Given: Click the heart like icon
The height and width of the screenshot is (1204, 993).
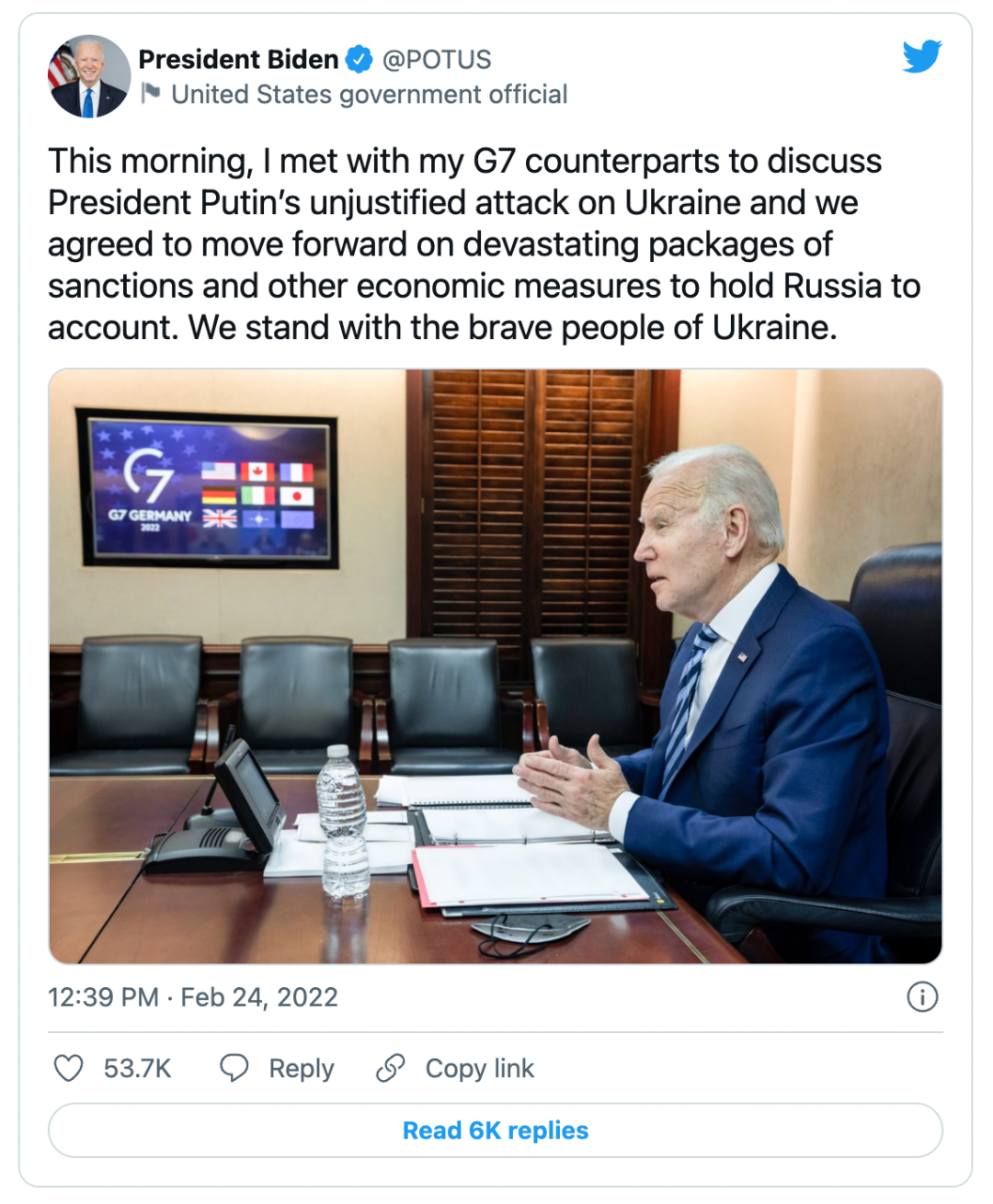Looking at the screenshot, I should (x=69, y=1068).
